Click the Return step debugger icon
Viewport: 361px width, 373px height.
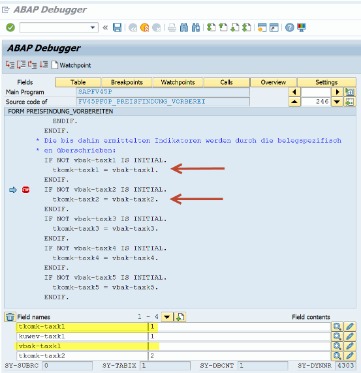point(32,65)
